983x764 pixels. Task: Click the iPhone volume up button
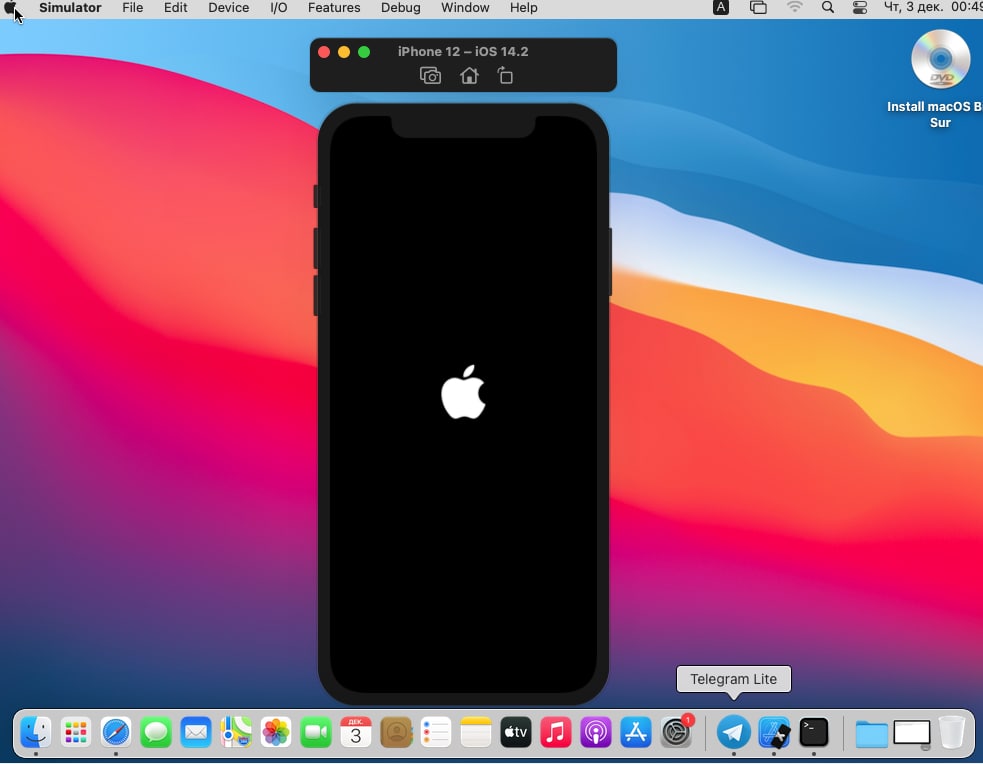tap(315, 248)
